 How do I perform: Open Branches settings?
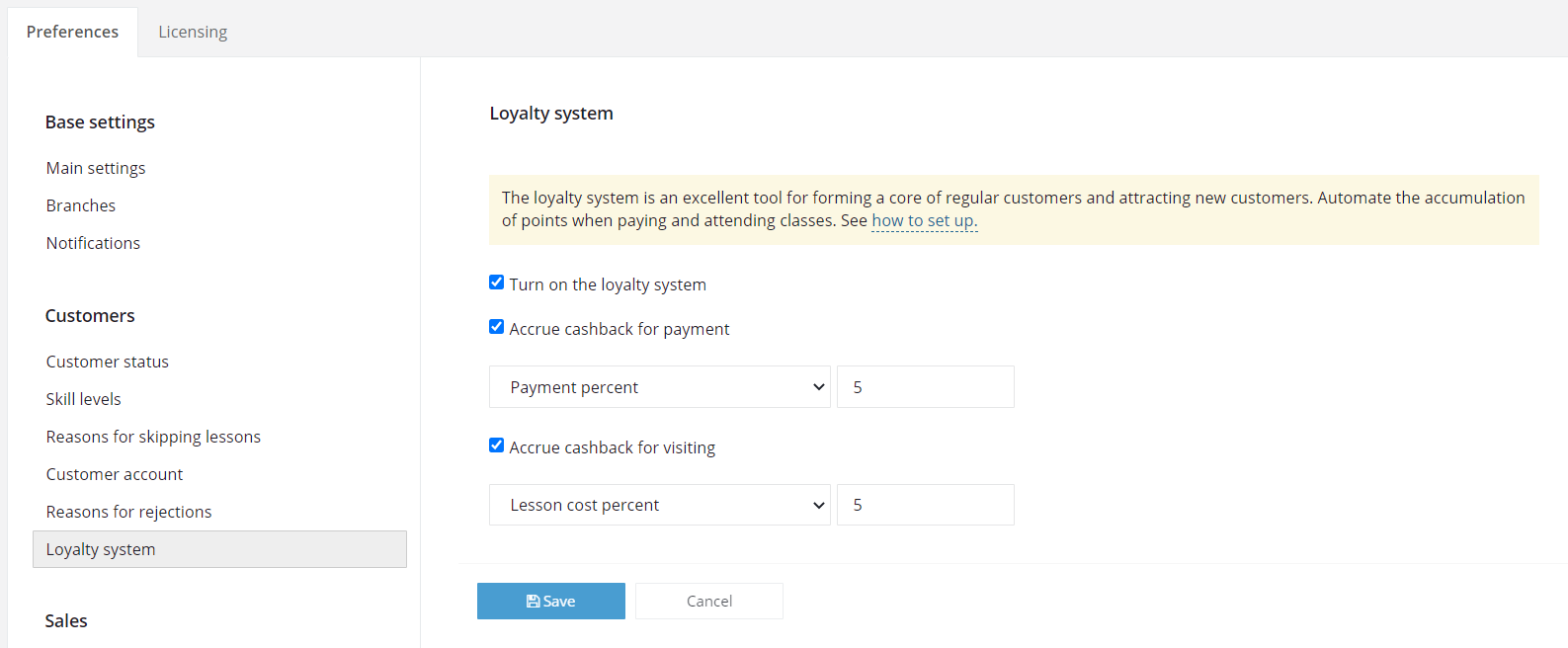pyautogui.click(x=81, y=205)
